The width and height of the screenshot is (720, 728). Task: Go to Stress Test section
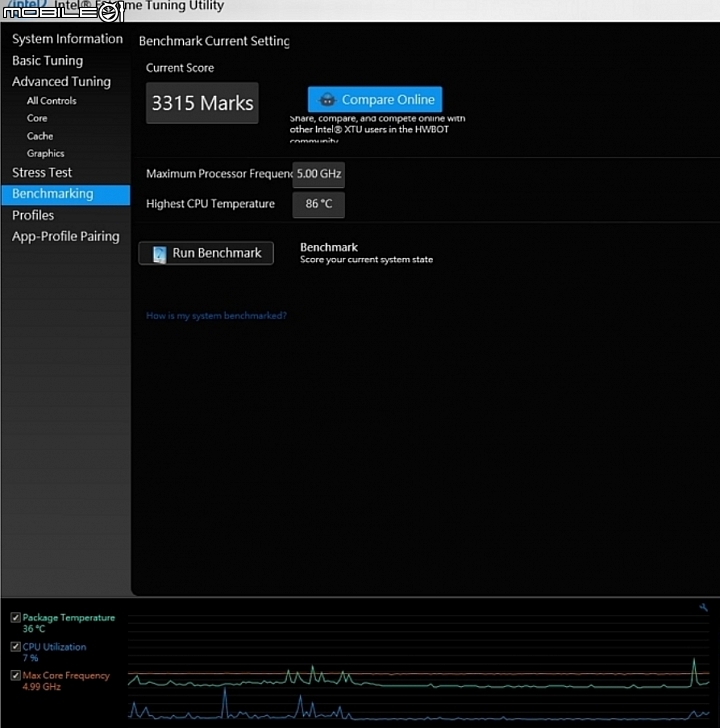tap(42, 173)
